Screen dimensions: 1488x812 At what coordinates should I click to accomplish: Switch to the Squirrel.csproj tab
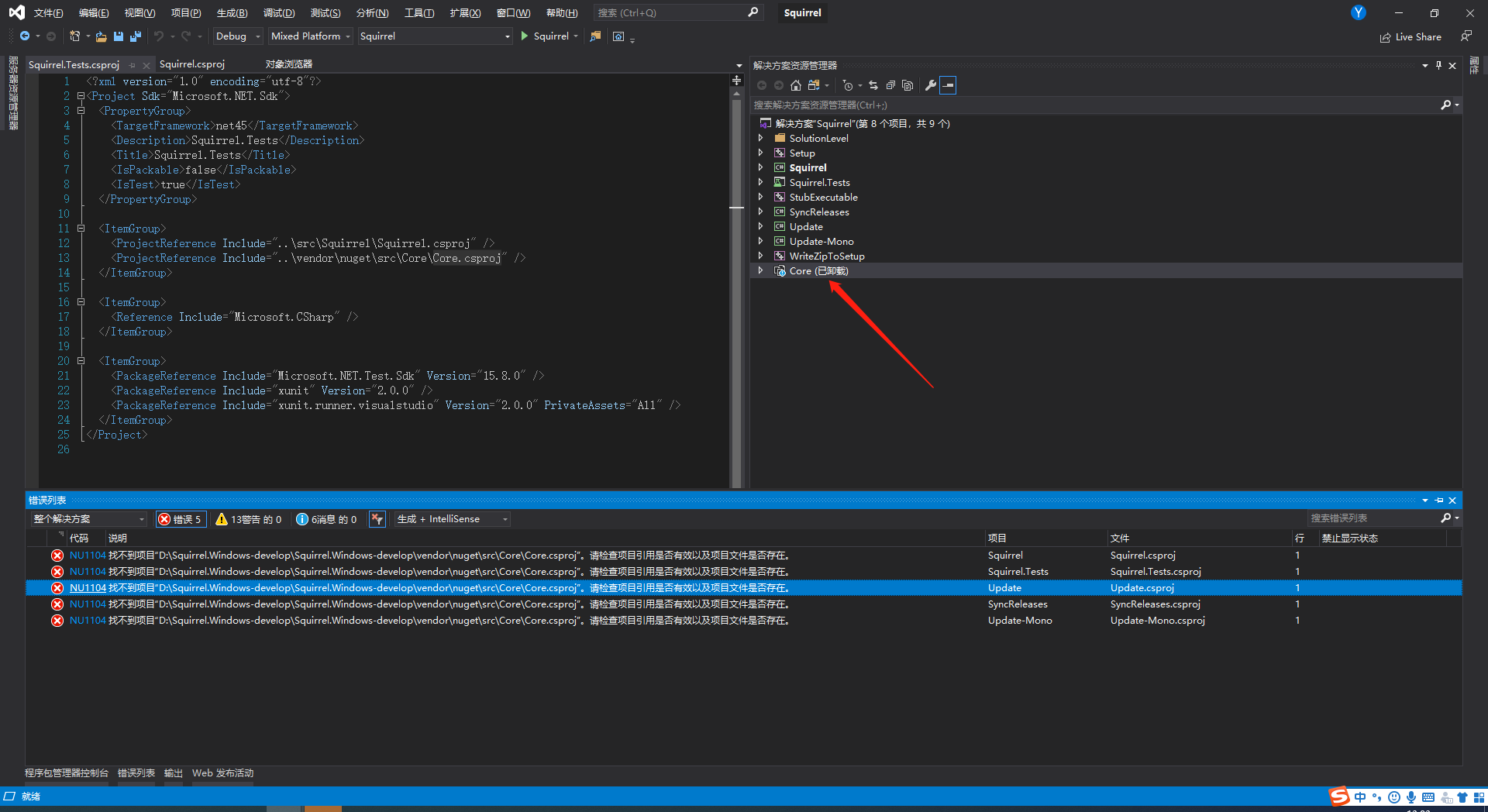pos(191,64)
